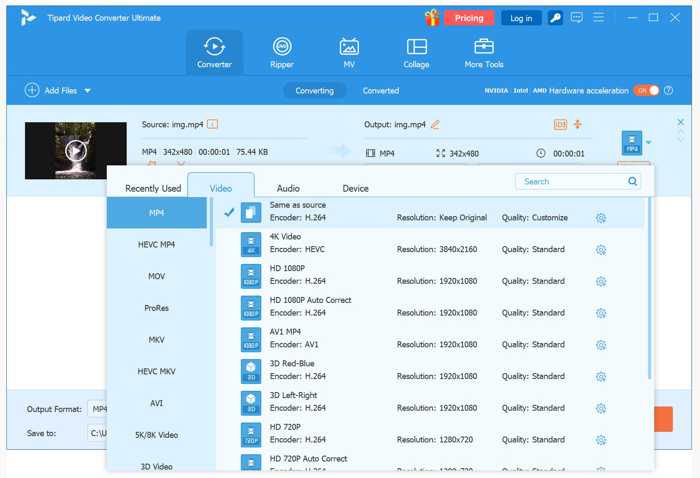Rename output file with pencil icon
700x478 pixels.
coord(435,125)
